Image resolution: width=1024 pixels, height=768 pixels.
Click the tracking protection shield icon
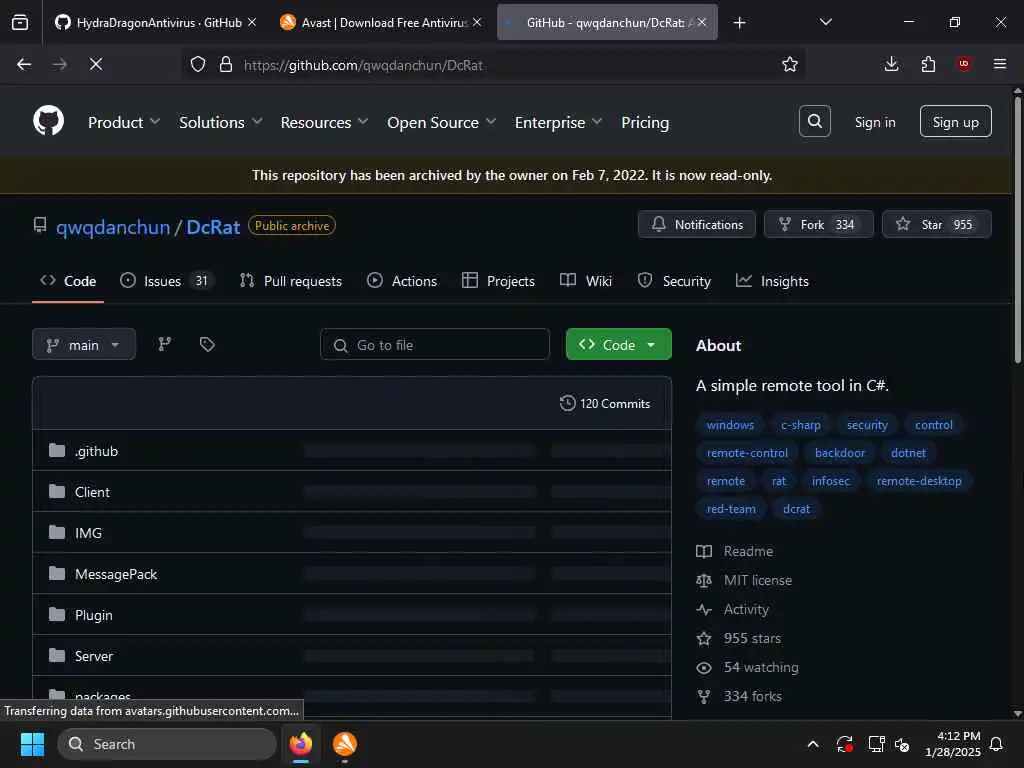tap(198, 64)
